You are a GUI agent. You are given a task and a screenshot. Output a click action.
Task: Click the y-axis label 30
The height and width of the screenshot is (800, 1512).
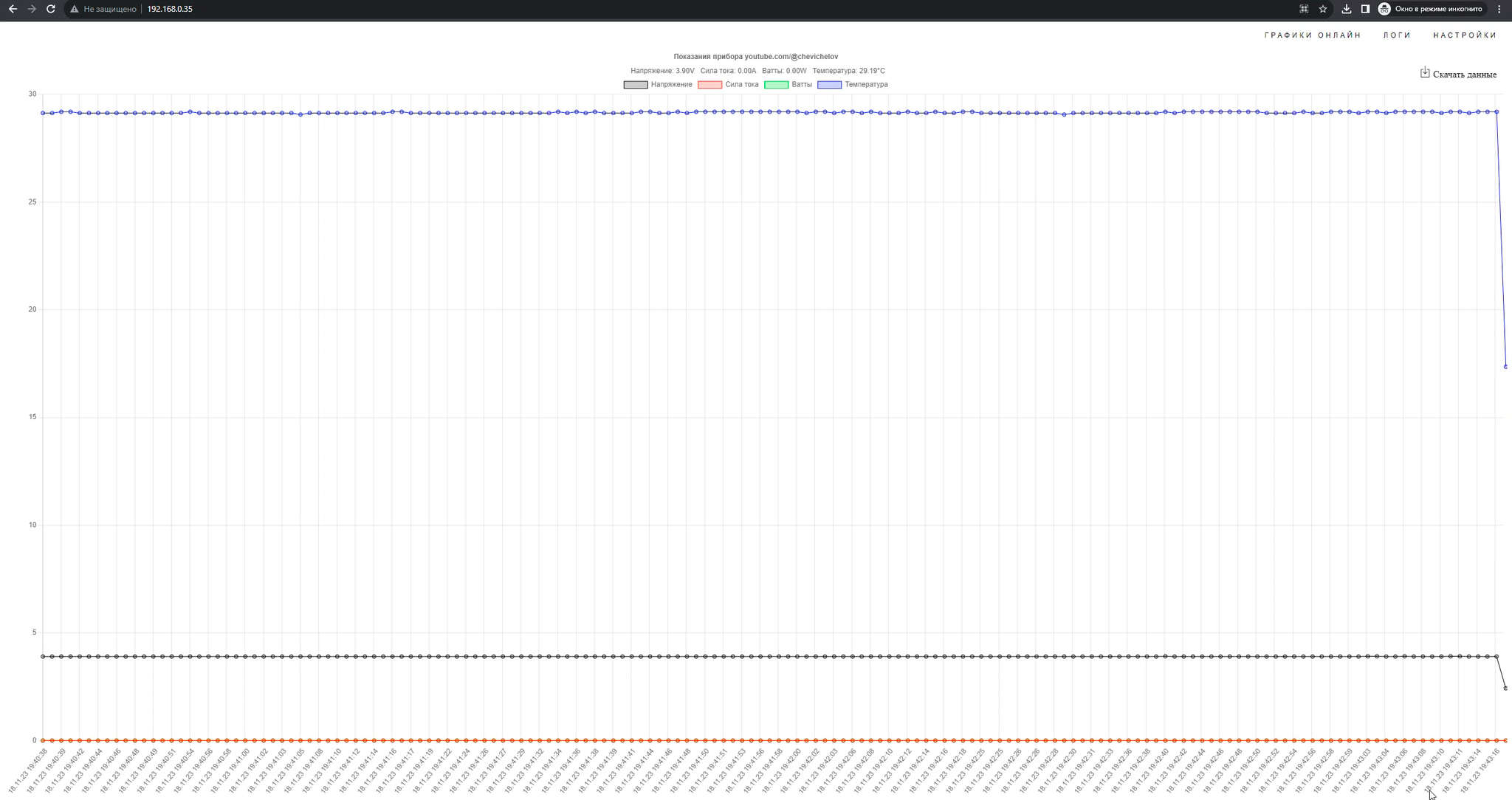tap(32, 94)
